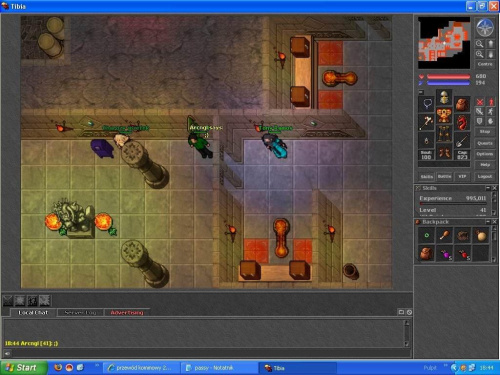Image resolution: width=500 pixels, height=375 pixels.
Task: Click the Logout button
Action: pos(485,176)
